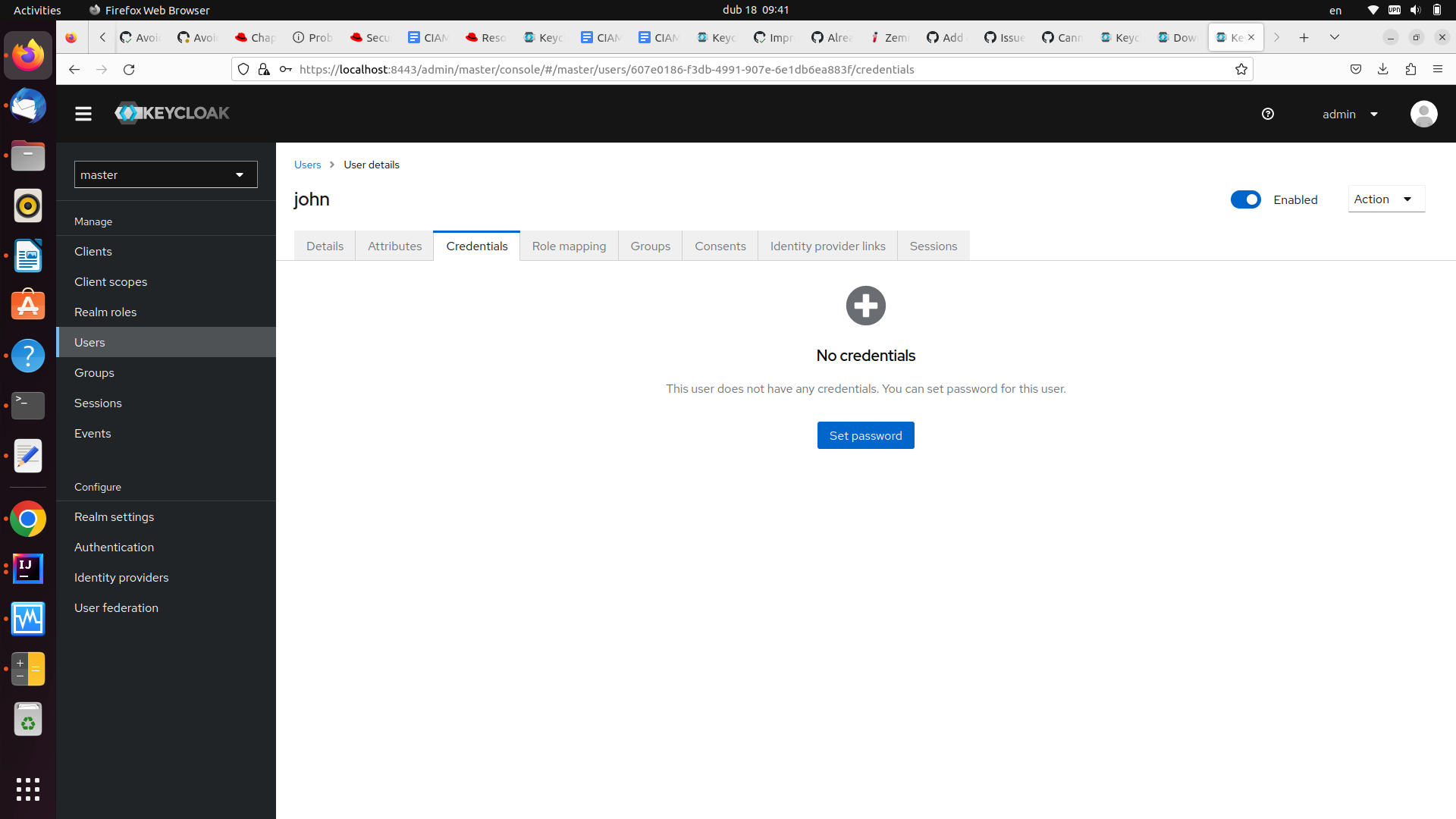Screen dimensions: 1456x819
Task: Open the site security padlock toggle
Action: click(265, 69)
